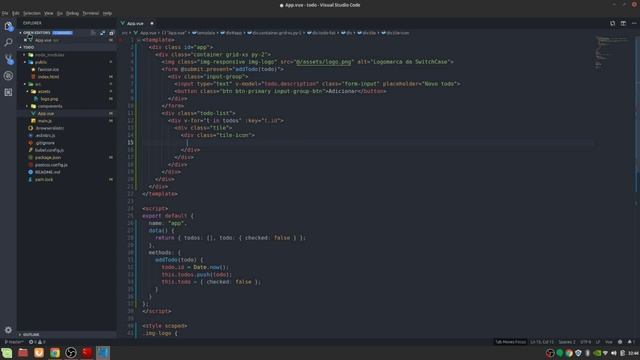The image size is (640, 360).
Task: Click the feedback smiley in status bar
Action: click(620, 342)
